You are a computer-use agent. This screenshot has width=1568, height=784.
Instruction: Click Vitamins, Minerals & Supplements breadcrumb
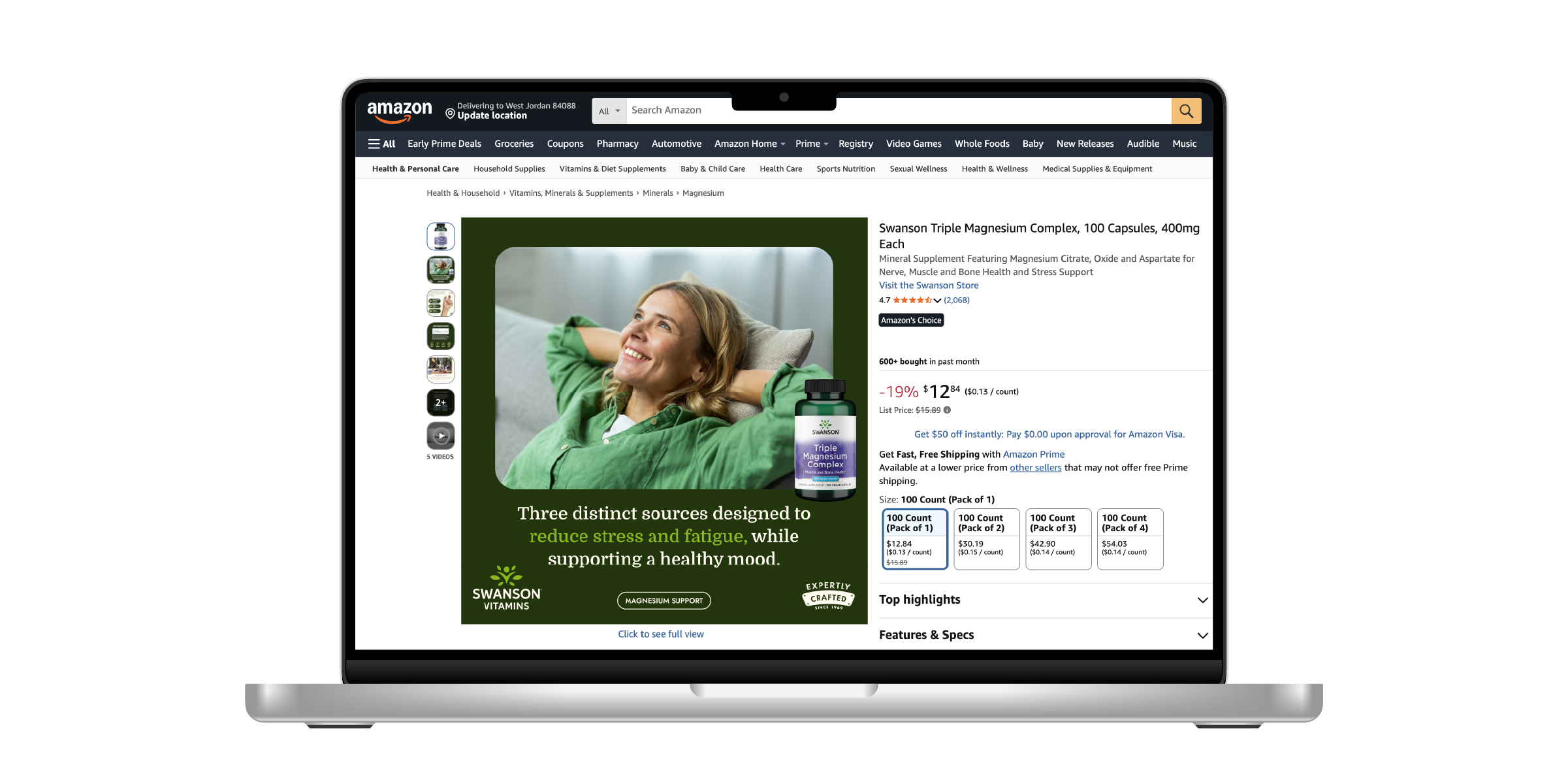(x=571, y=193)
